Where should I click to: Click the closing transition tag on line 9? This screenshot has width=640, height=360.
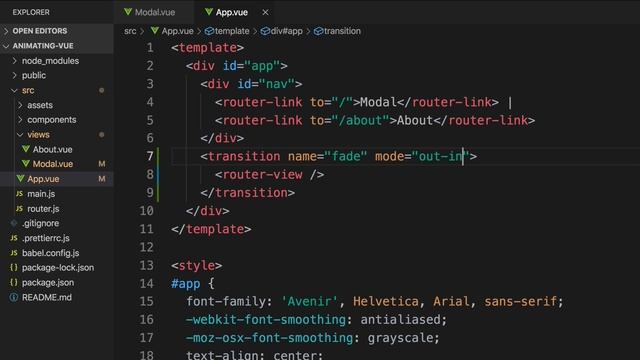(247, 193)
